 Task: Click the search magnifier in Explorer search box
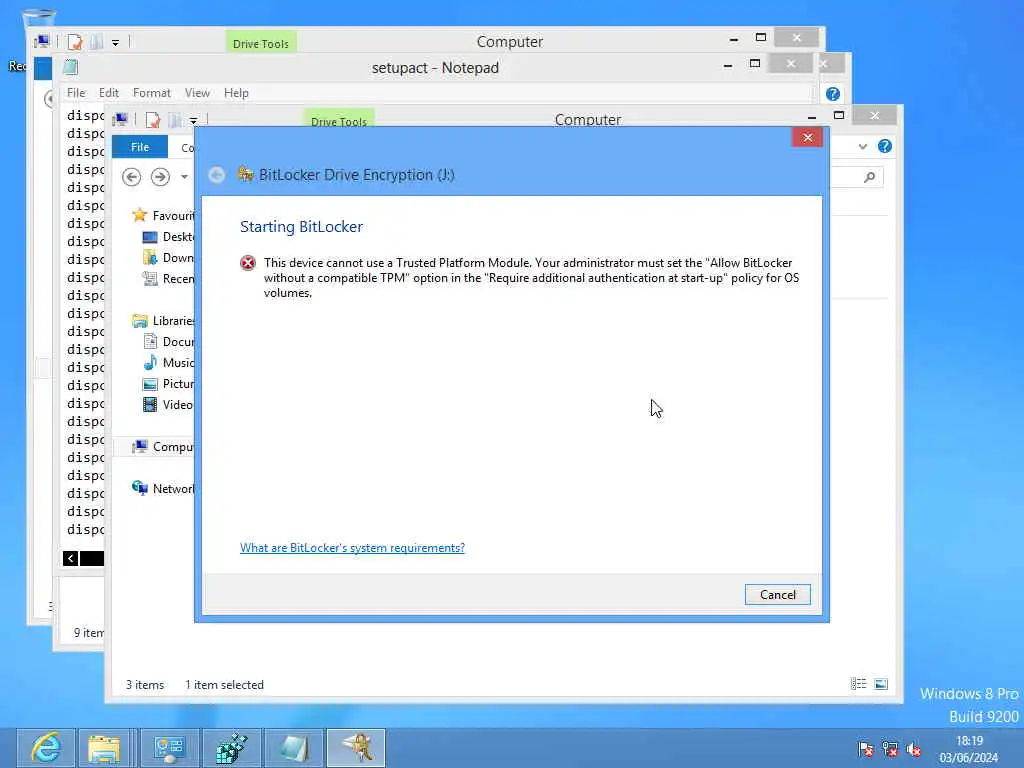click(x=869, y=177)
